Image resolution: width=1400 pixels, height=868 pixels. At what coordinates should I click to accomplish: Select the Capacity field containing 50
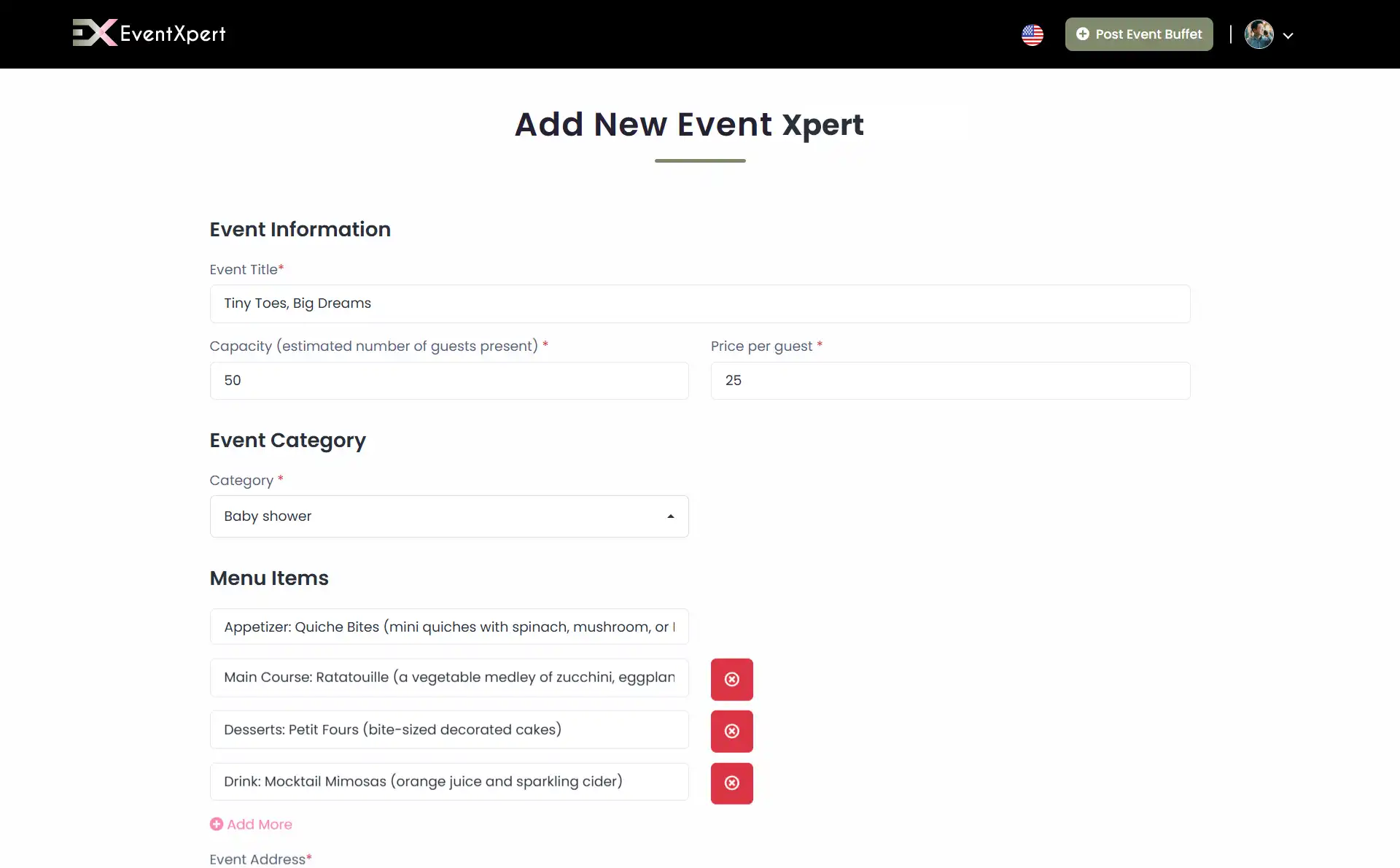(448, 380)
